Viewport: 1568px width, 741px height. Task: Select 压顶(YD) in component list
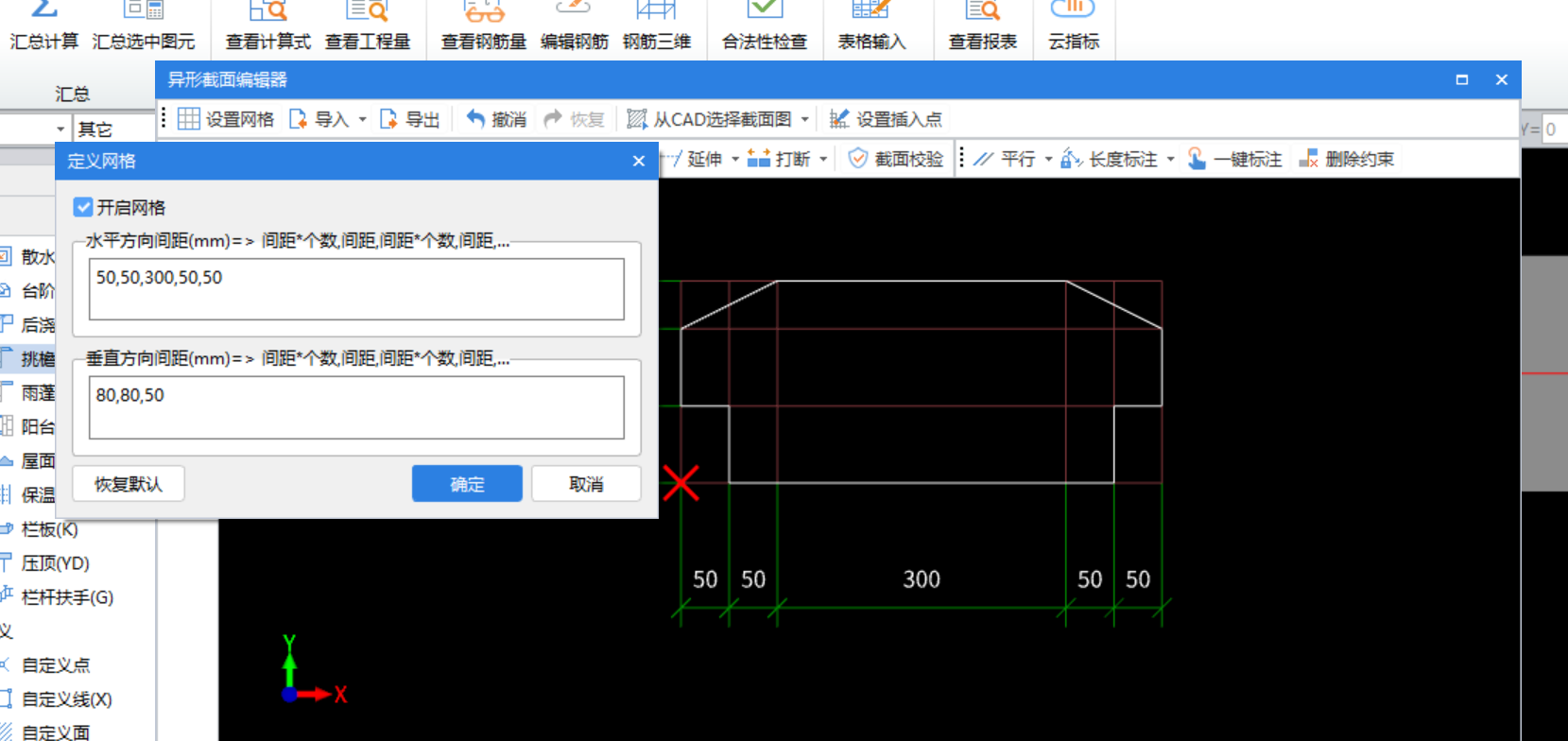pyautogui.click(x=45, y=563)
